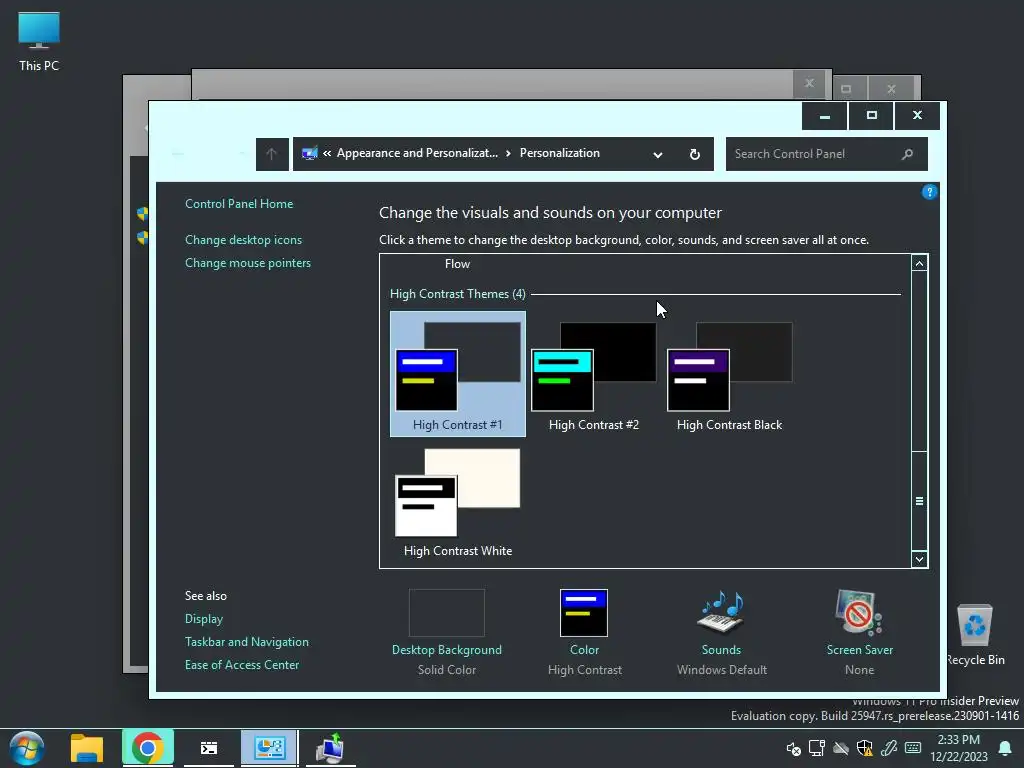Select the Flow theme label
The height and width of the screenshot is (768, 1024).
click(x=457, y=264)
